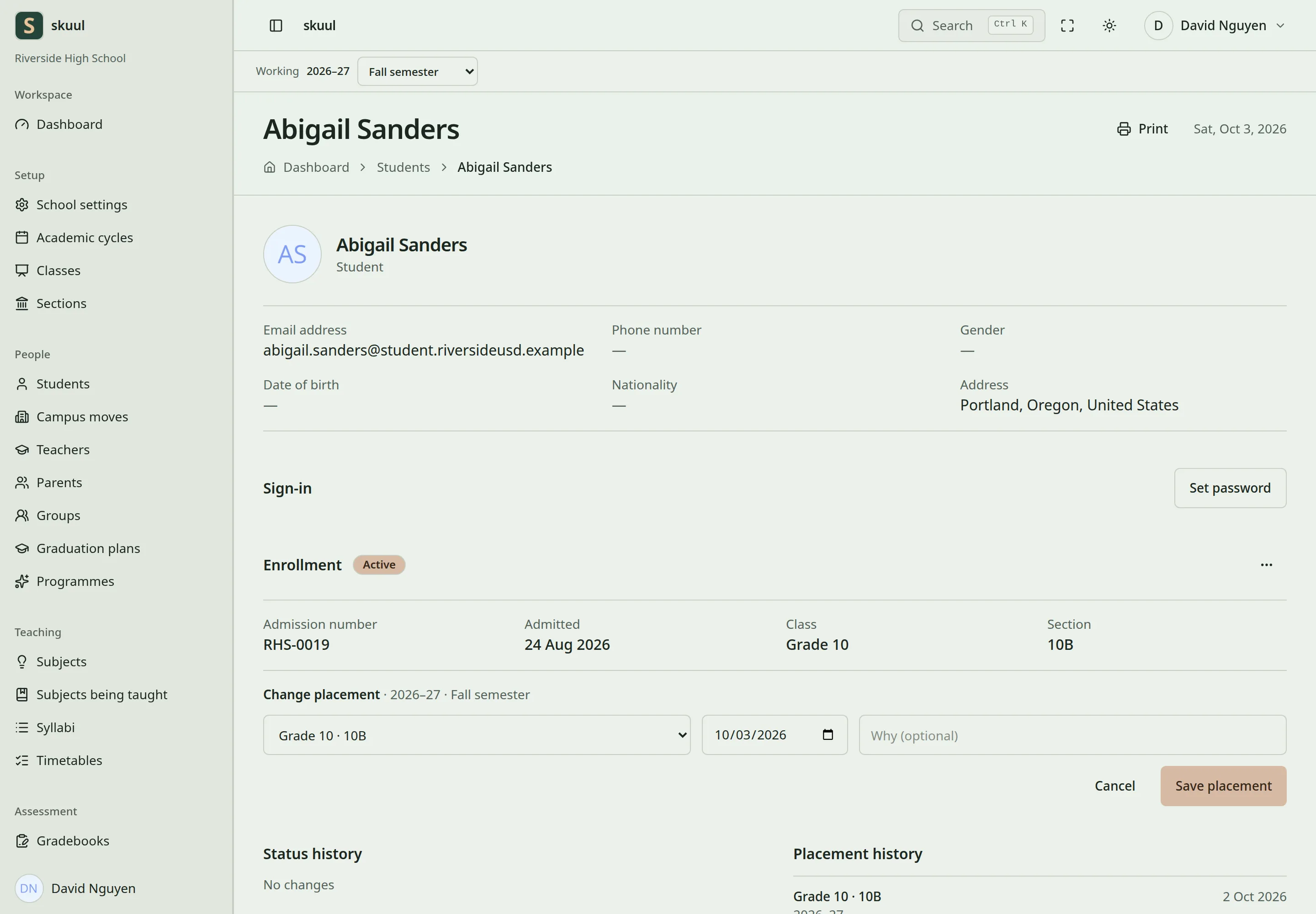The image size is (1316, 914).
Task: Open the Grade 10 · 10B placement dropdown
Action: (x=477, y=735)
